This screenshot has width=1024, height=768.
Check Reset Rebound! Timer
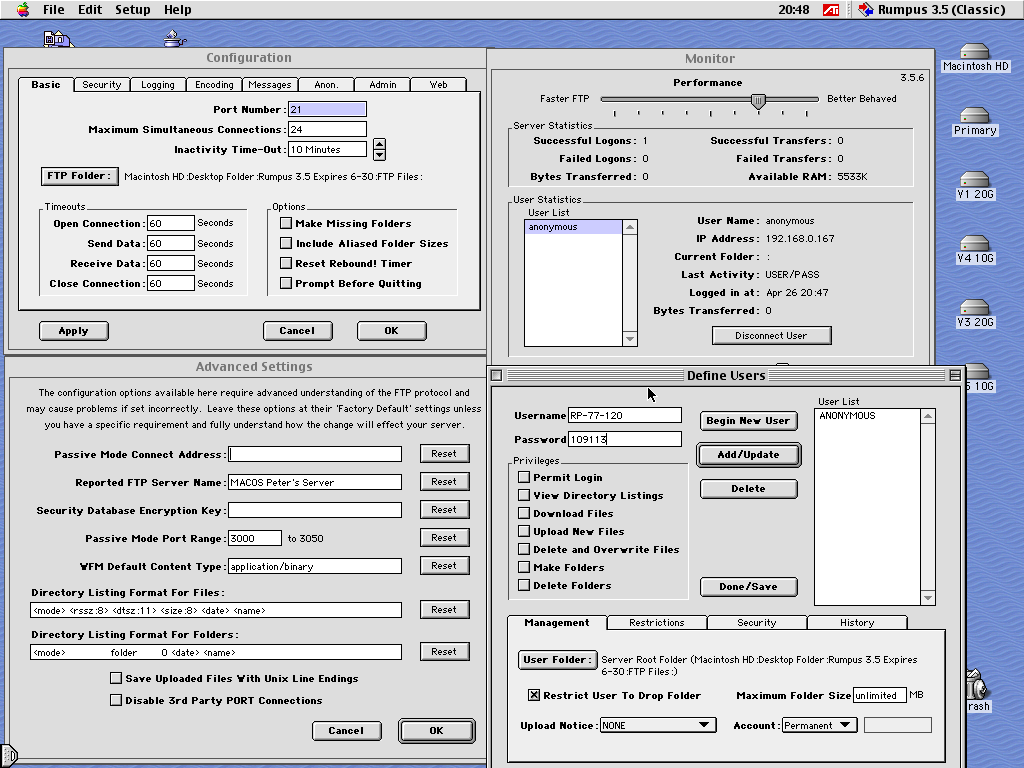point(286,263)
